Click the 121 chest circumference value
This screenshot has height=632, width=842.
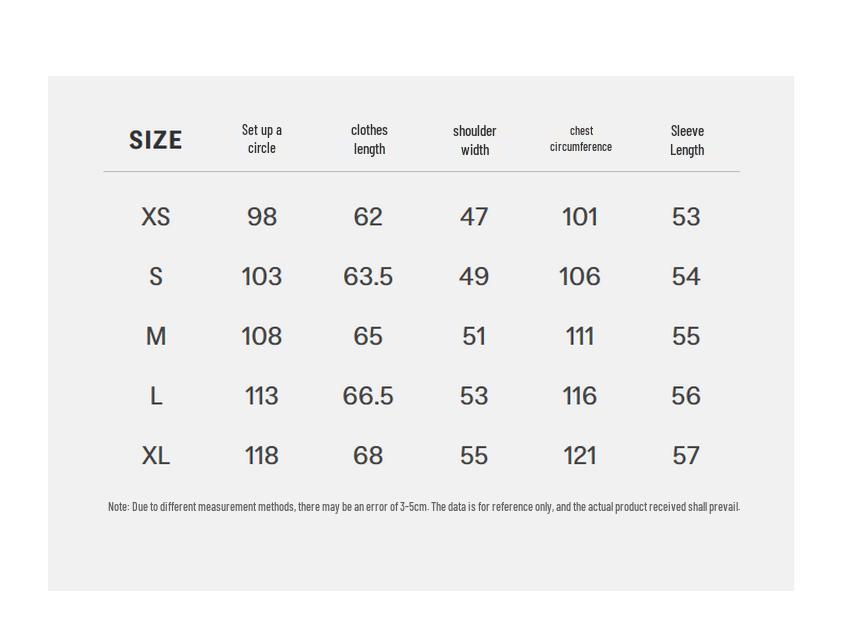pyautogui.click(x=580, y=456)
